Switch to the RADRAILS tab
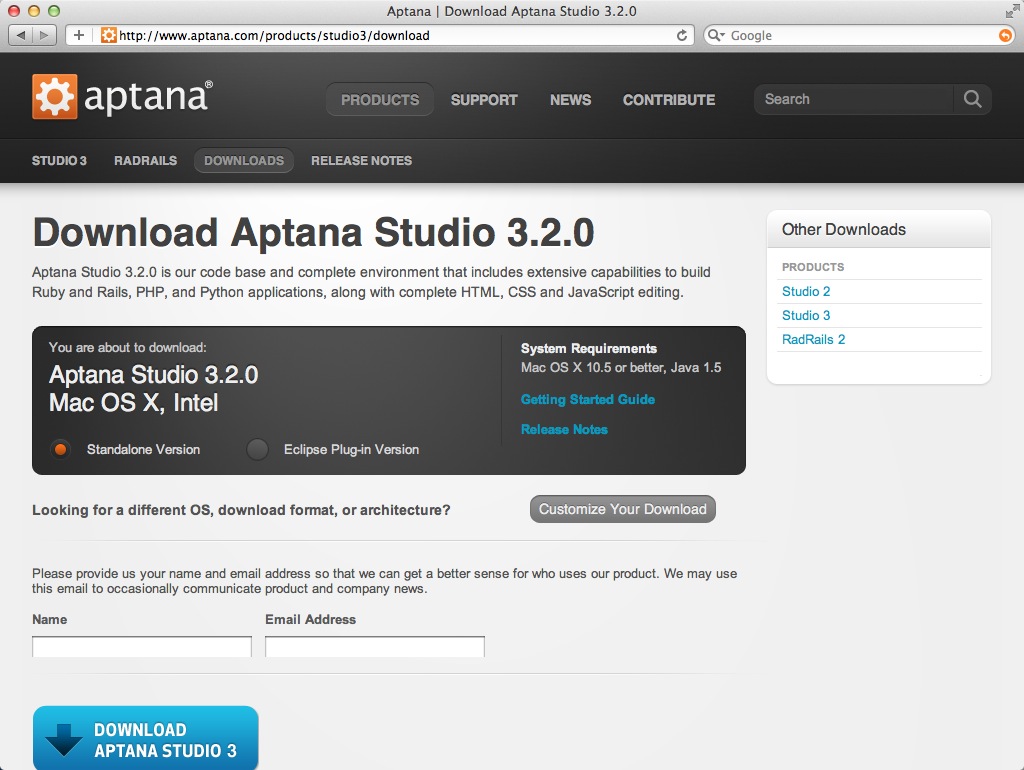 pos(146,161)
